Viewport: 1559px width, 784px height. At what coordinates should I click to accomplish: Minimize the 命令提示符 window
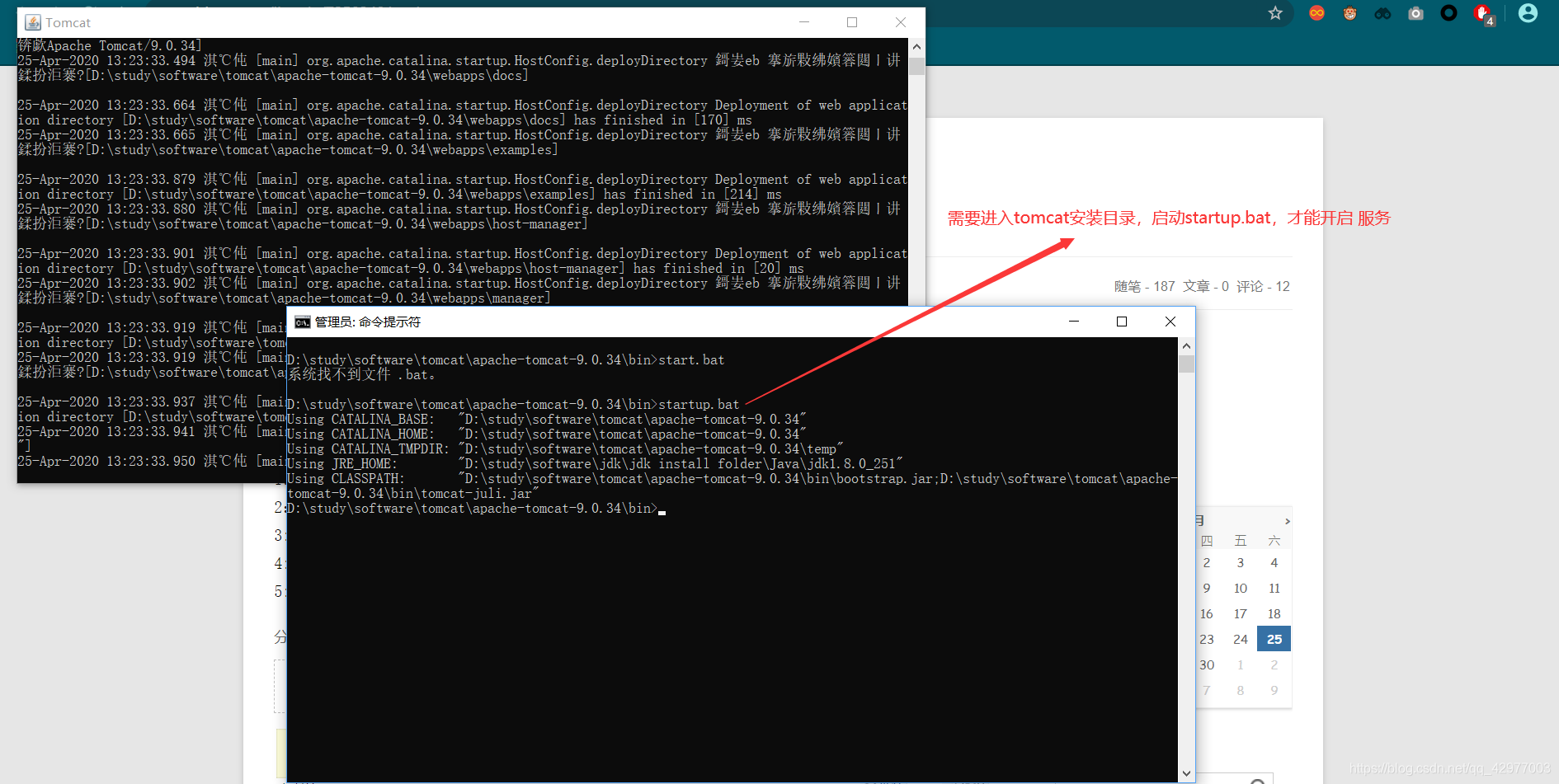(1074, 322)
